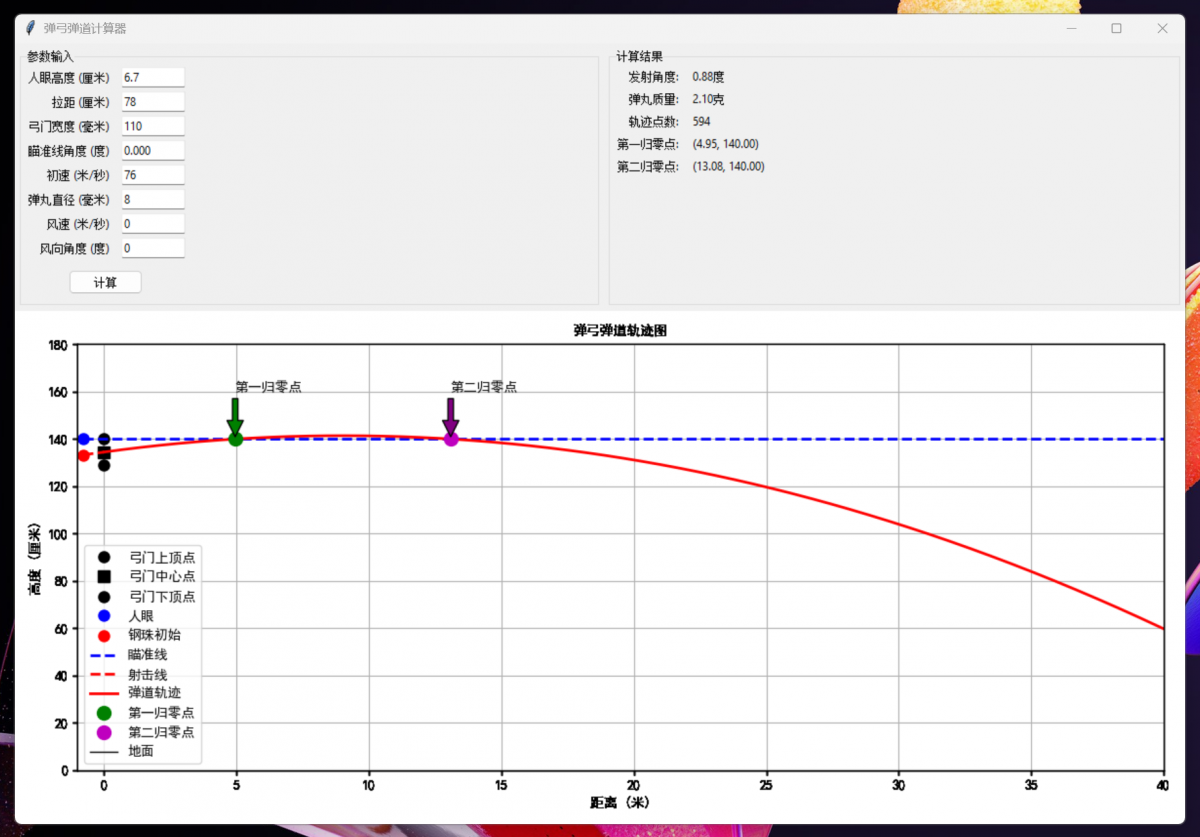This screenshot has width=1200, height=837.
Task: Click the 参数输入 group label
Action: tap(50, 57)
